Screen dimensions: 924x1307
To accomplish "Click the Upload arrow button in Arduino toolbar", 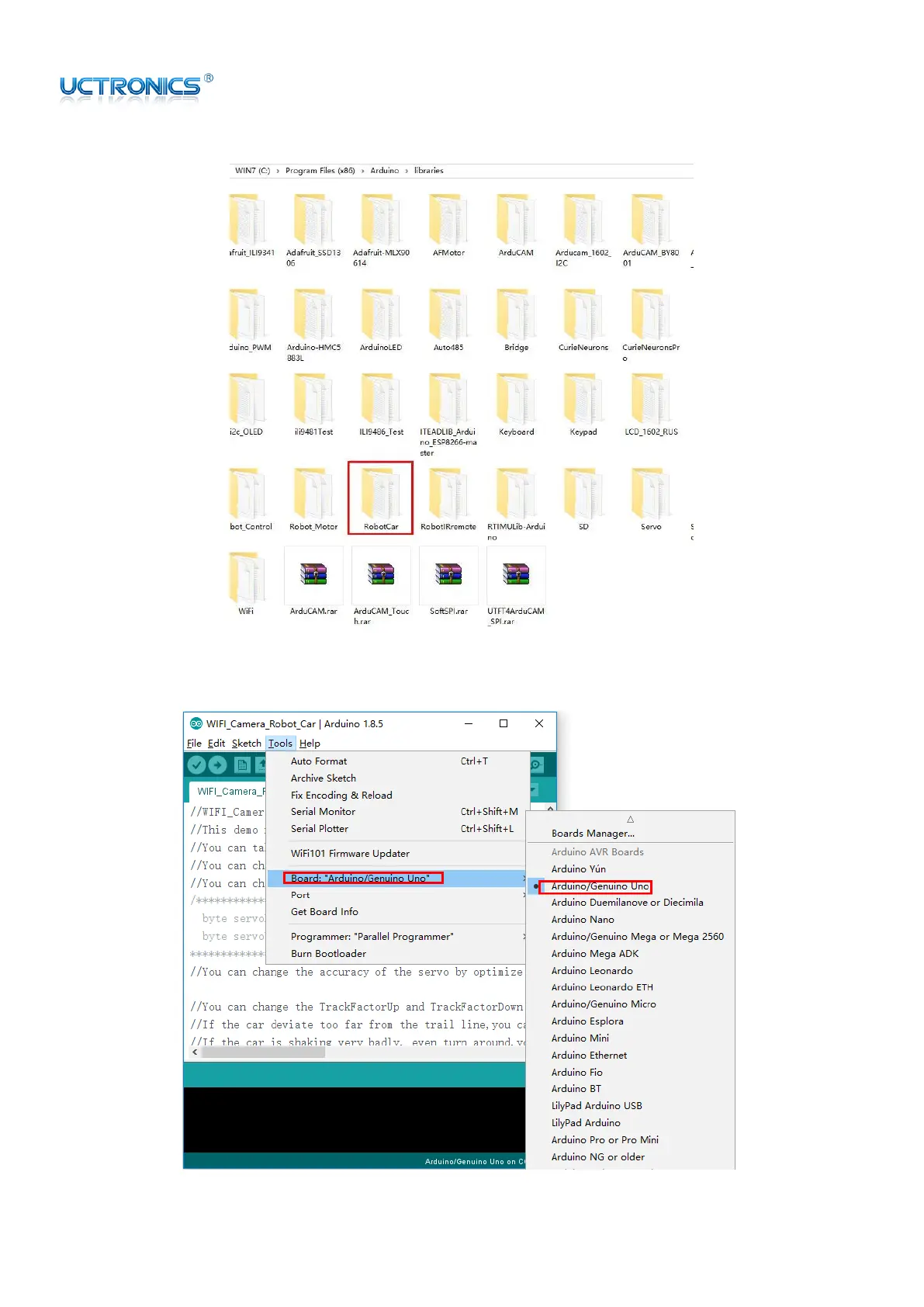I will [218, 765].
